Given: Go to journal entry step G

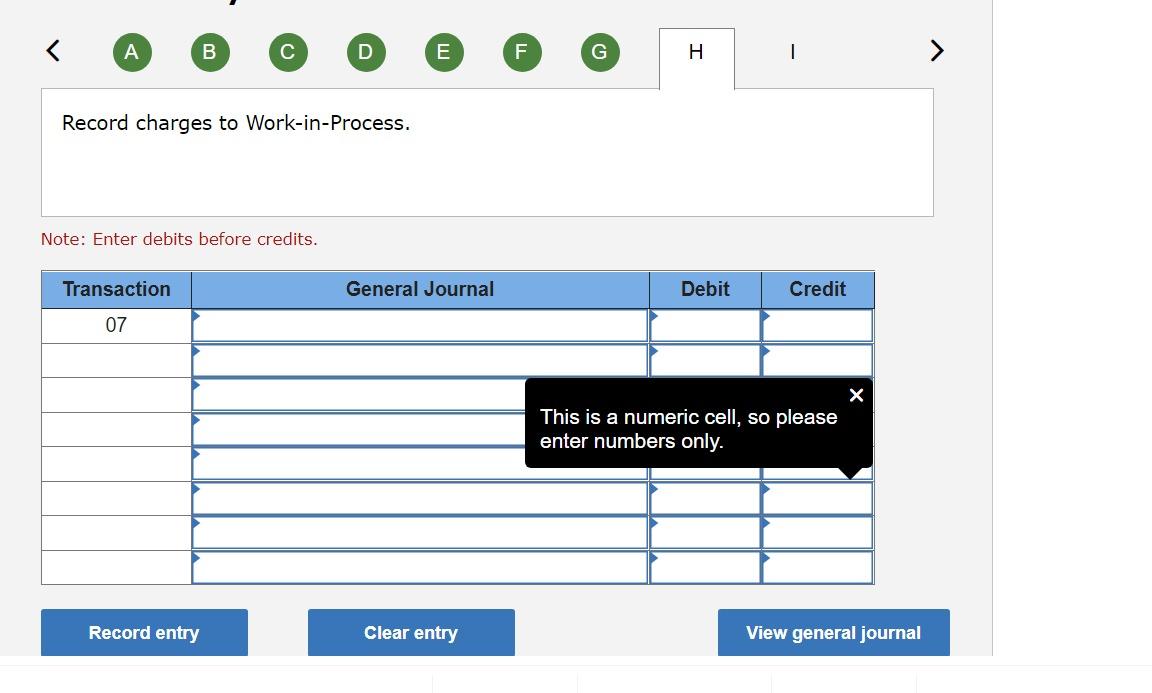Looking at the screenshot, I should [x=600, y=52].
